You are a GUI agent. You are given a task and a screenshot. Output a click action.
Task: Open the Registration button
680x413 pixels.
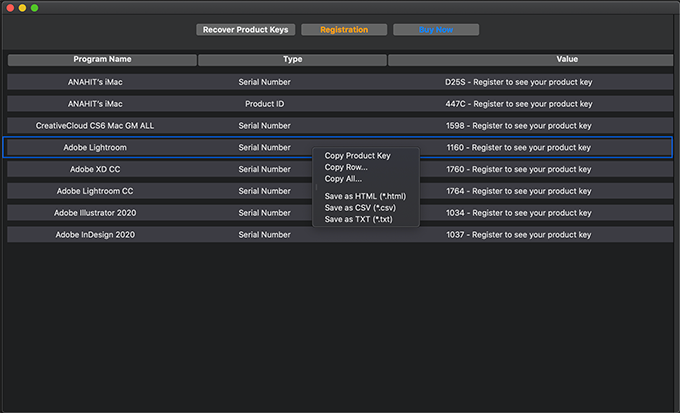coord(344,30)
